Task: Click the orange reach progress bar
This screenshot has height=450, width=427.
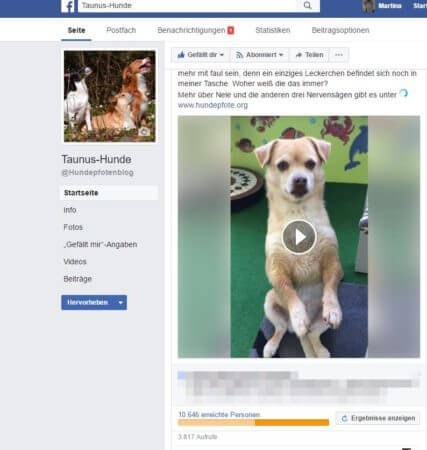Action: (253, 423)
